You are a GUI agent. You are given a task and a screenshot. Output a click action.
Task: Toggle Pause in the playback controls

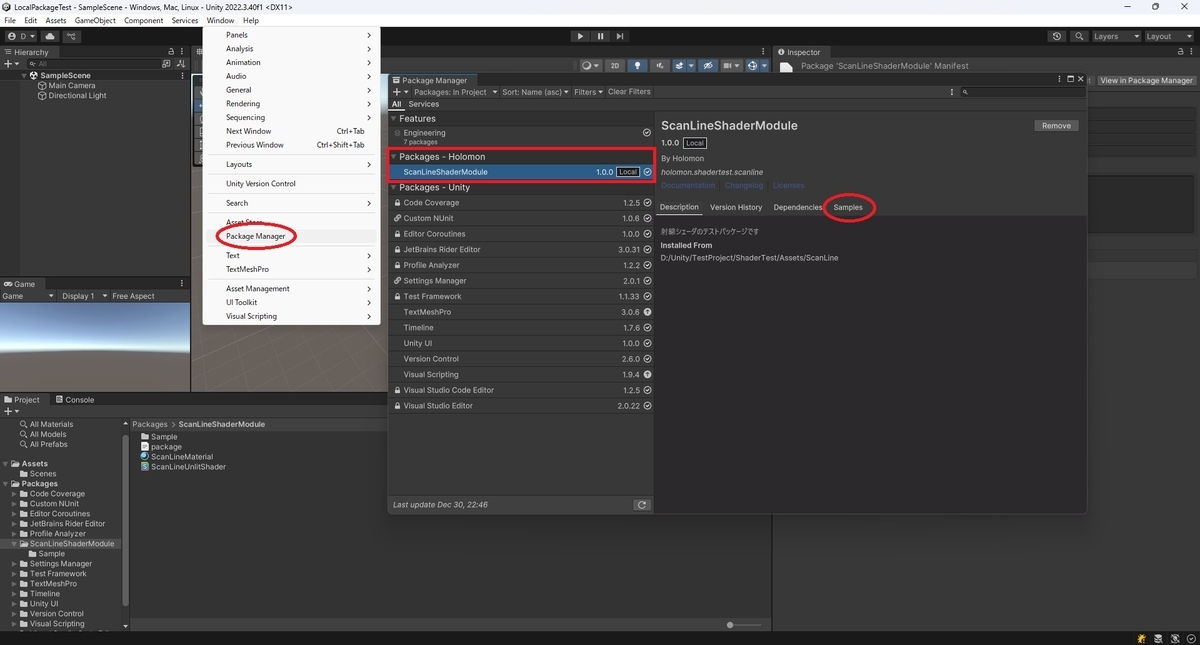tap(600, 35)
